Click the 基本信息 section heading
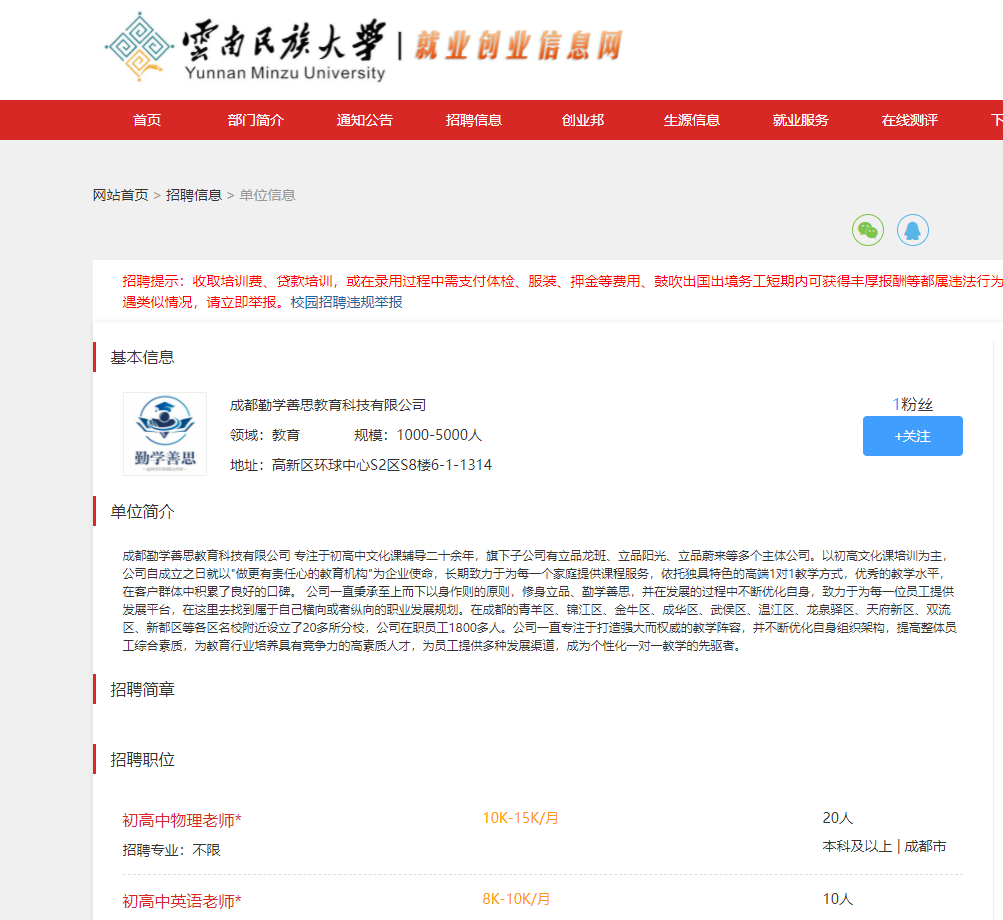 [x=142, y=357]
